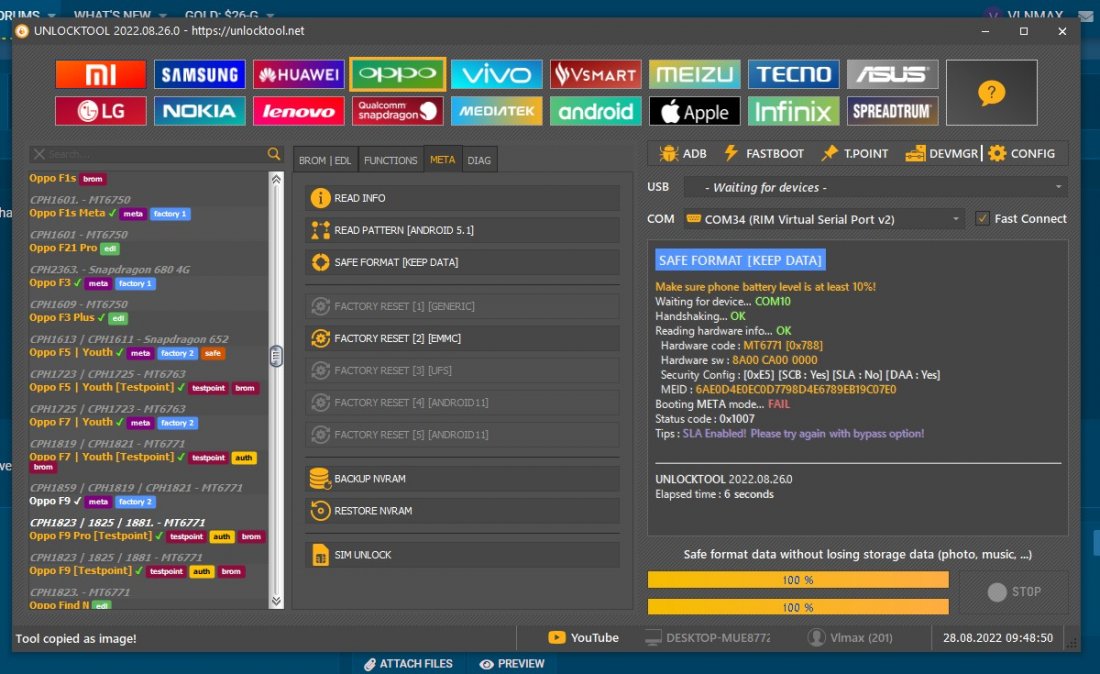Screen dimensions: 1100x674
Task: Select the Huawei brand logo
Action: pyautogui.click(x=299, y=74)
